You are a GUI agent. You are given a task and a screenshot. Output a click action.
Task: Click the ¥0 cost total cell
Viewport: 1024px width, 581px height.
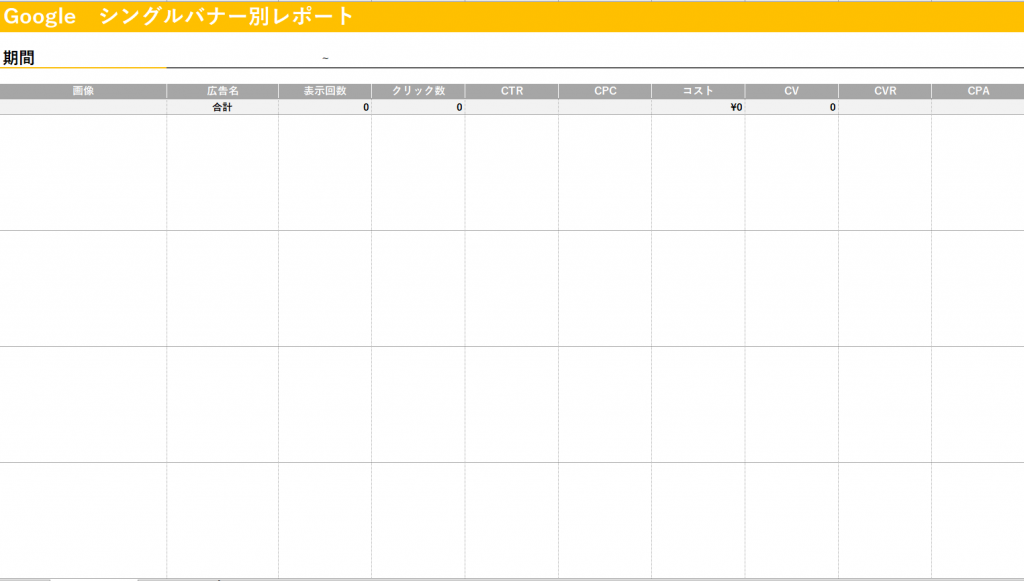(x=698, y=107)
